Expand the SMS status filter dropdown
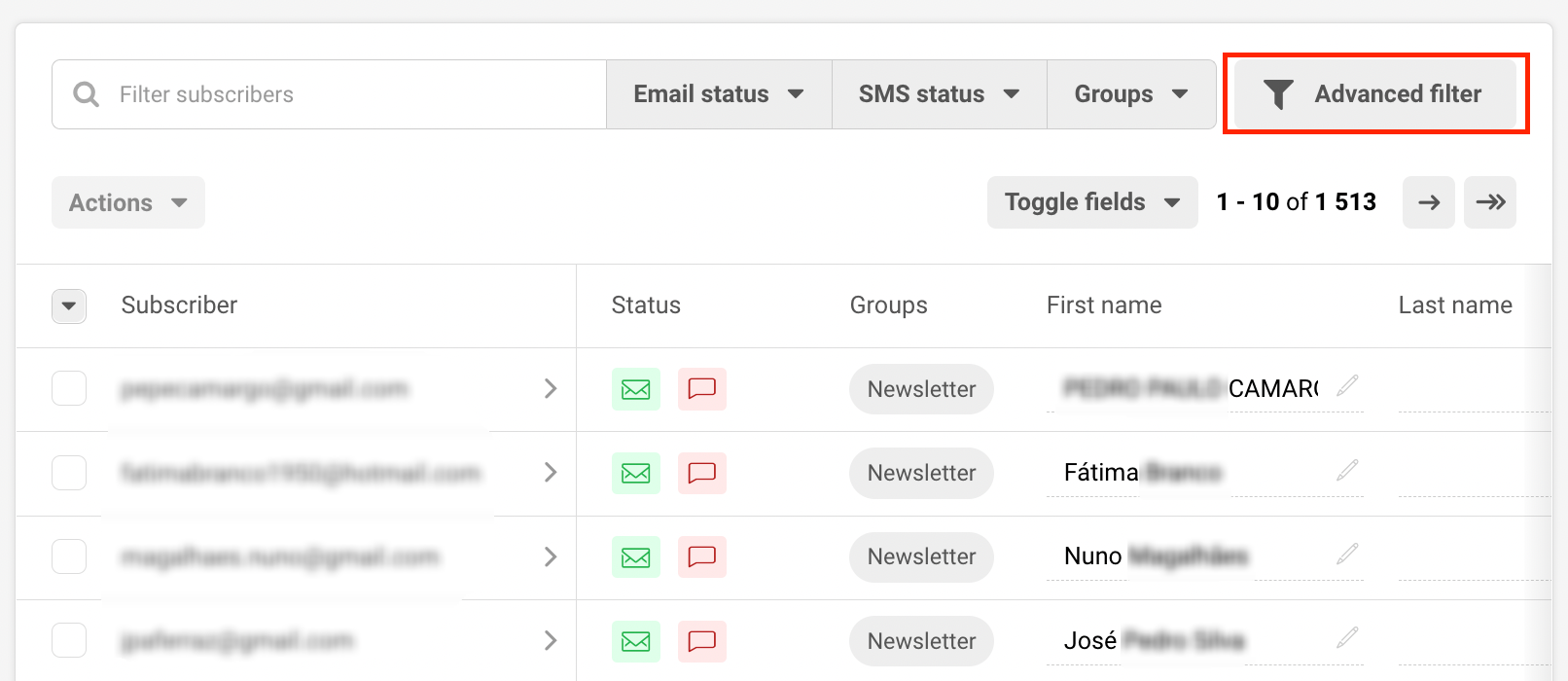 [939, 94]
